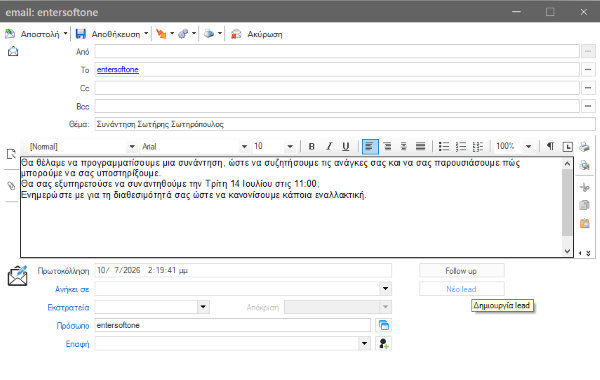Open the Ανήκει σε dropdown
Viewport: 600px width, 380px height.
point(385,289)
